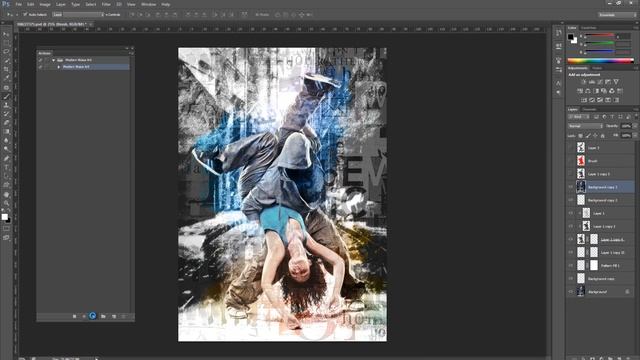
Task: Select the Hand tool
Action: coord(6,194)
